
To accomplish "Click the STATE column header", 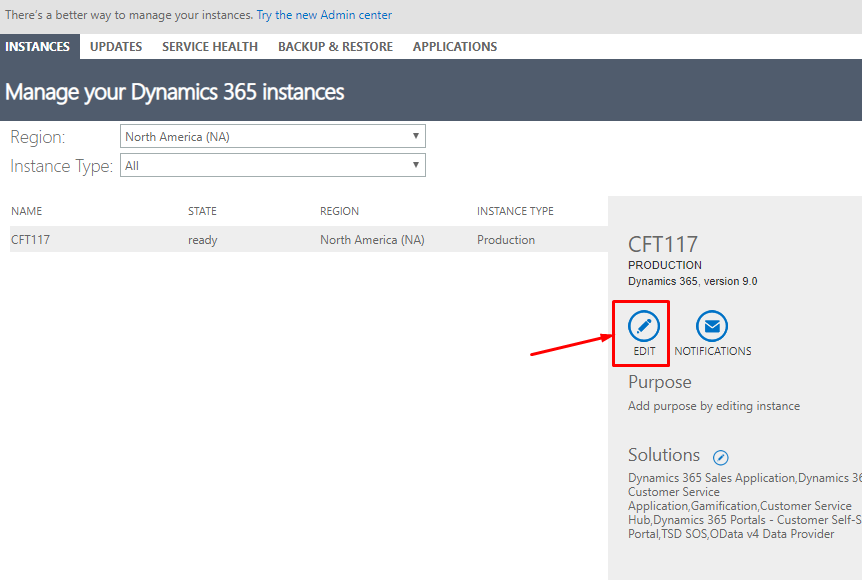I will point(202,210).
